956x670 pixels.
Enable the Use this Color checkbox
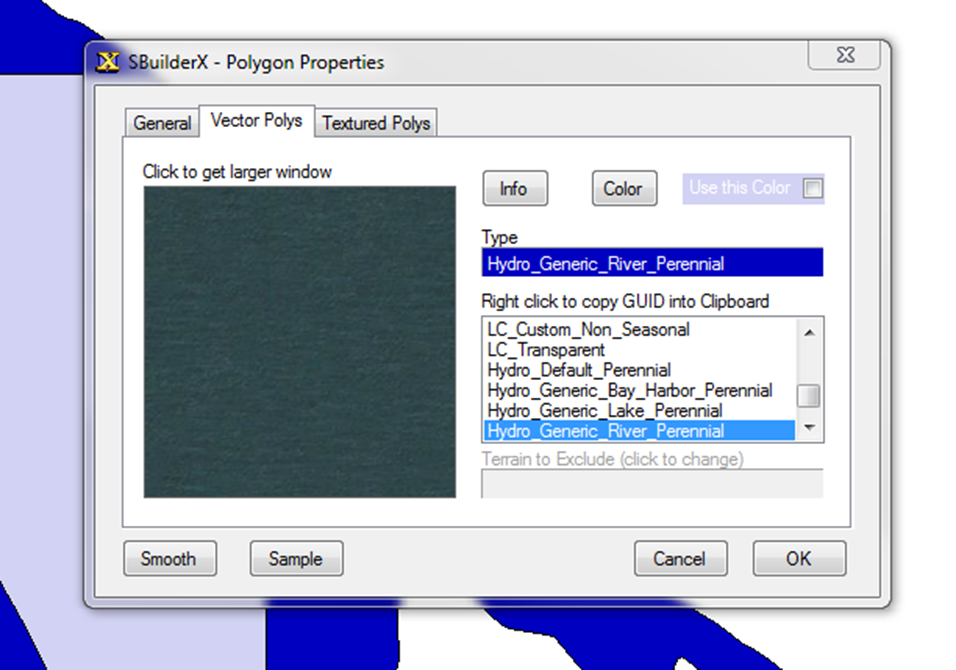(813, 189)
